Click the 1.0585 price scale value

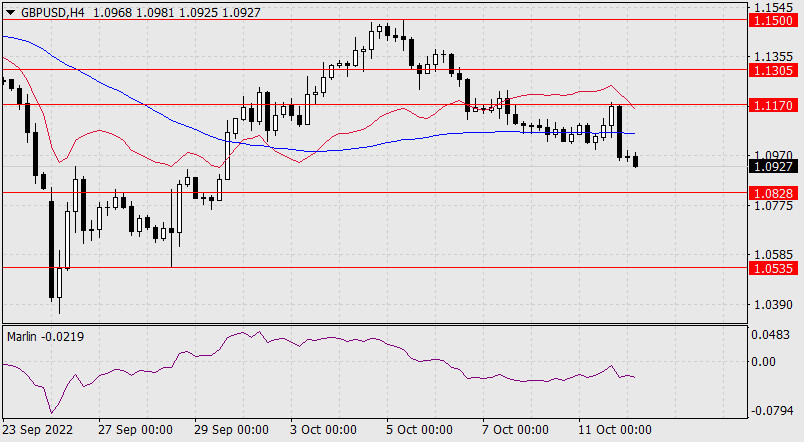773,255
